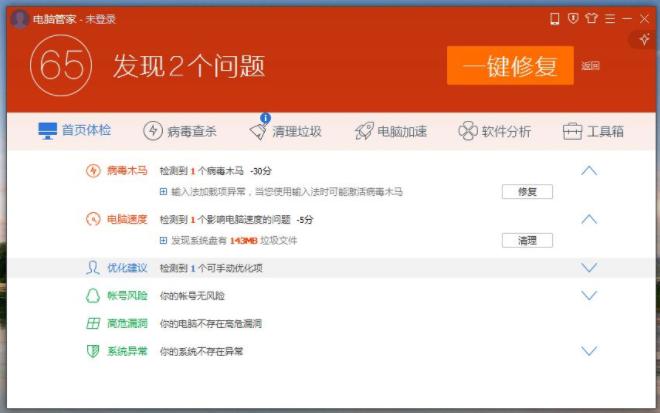Click 高危漏洞 category label
This screenshot has width=660, height=413.
pos(127,323)
